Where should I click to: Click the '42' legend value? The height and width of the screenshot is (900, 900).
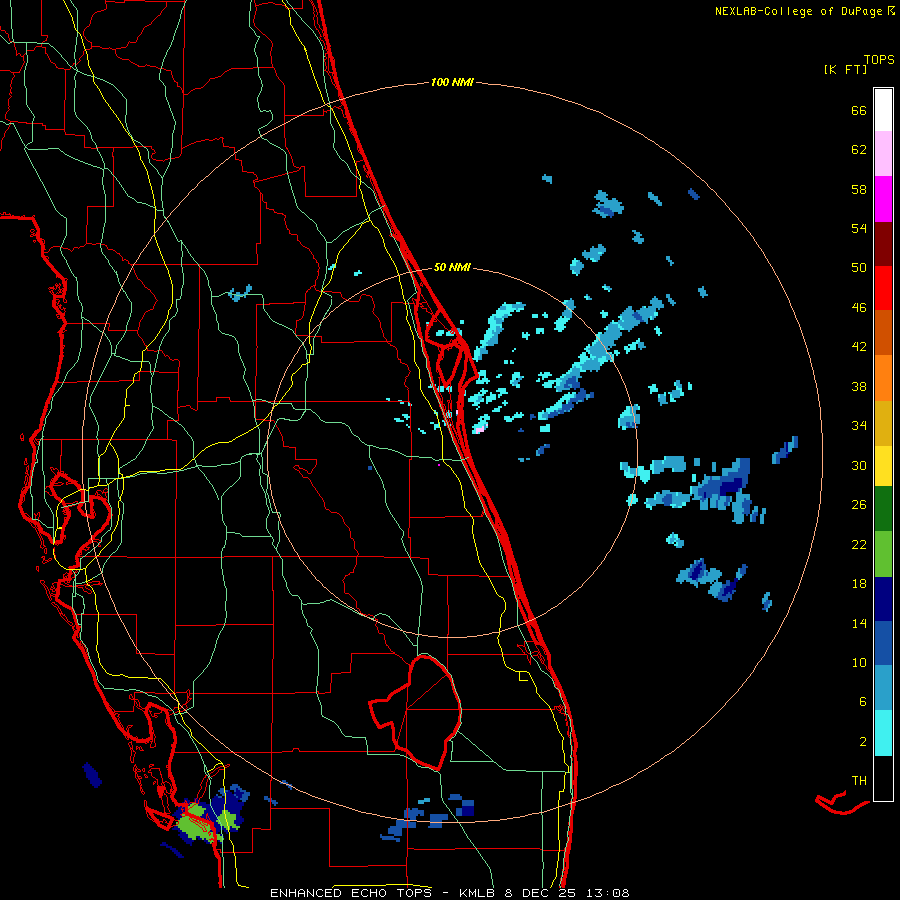pyautogui.click(x=859, y=347)
